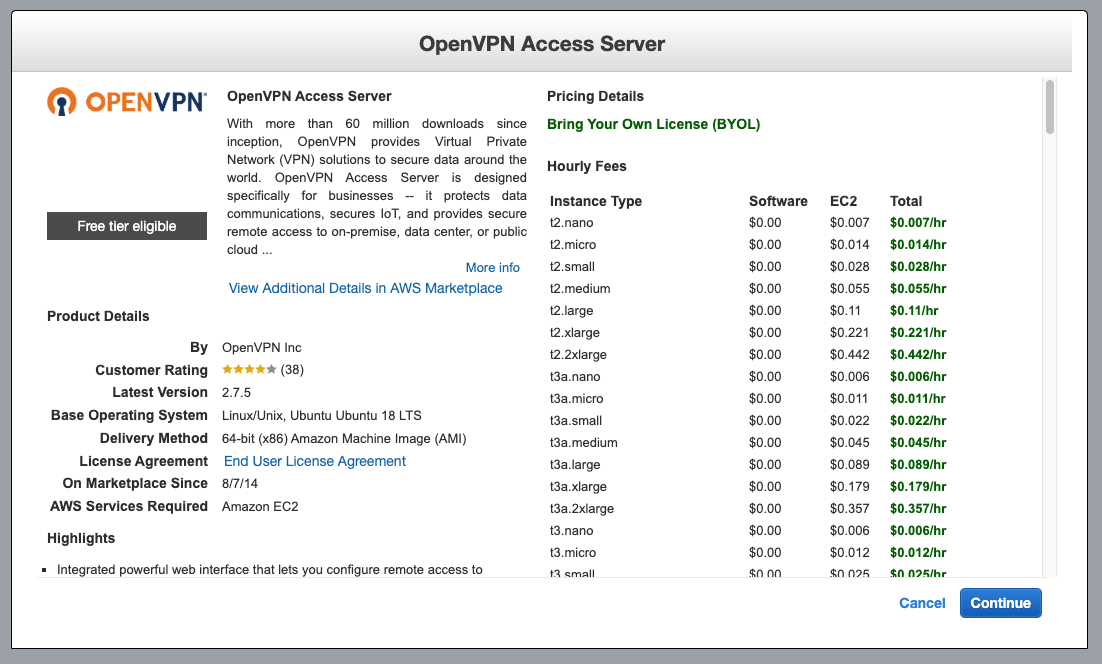Click the 64-bit (x86) Amazon Machine Image value
Viewport: 1102px width, 664px height.
click(x=344, y=438)
